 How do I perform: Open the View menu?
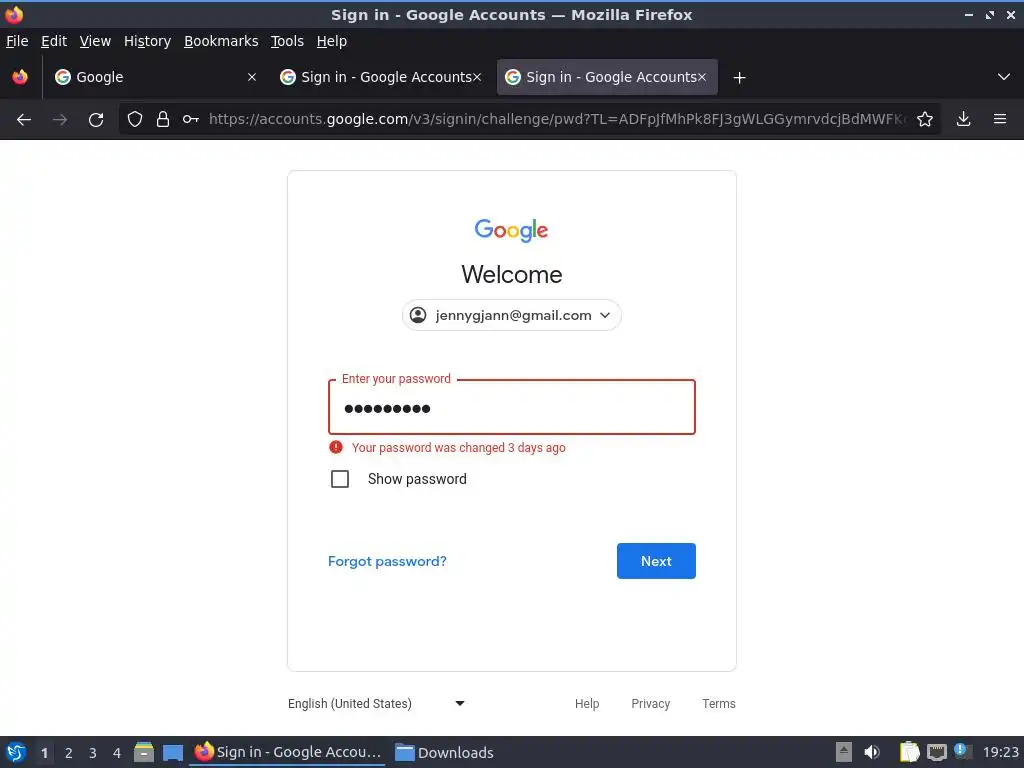[x=95, y=41]
